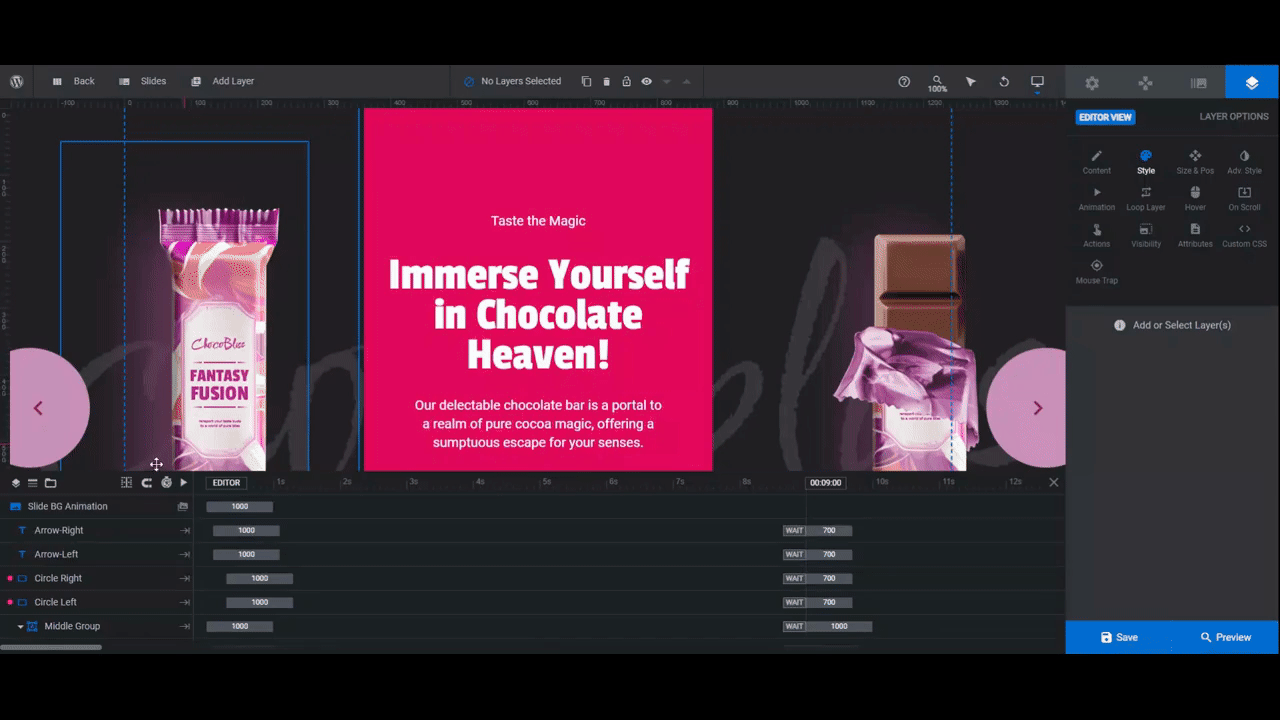Open the navigation options tab
Image resolution: width=1280 pixels, height=720 pixels.
[x=1145, y=83]
